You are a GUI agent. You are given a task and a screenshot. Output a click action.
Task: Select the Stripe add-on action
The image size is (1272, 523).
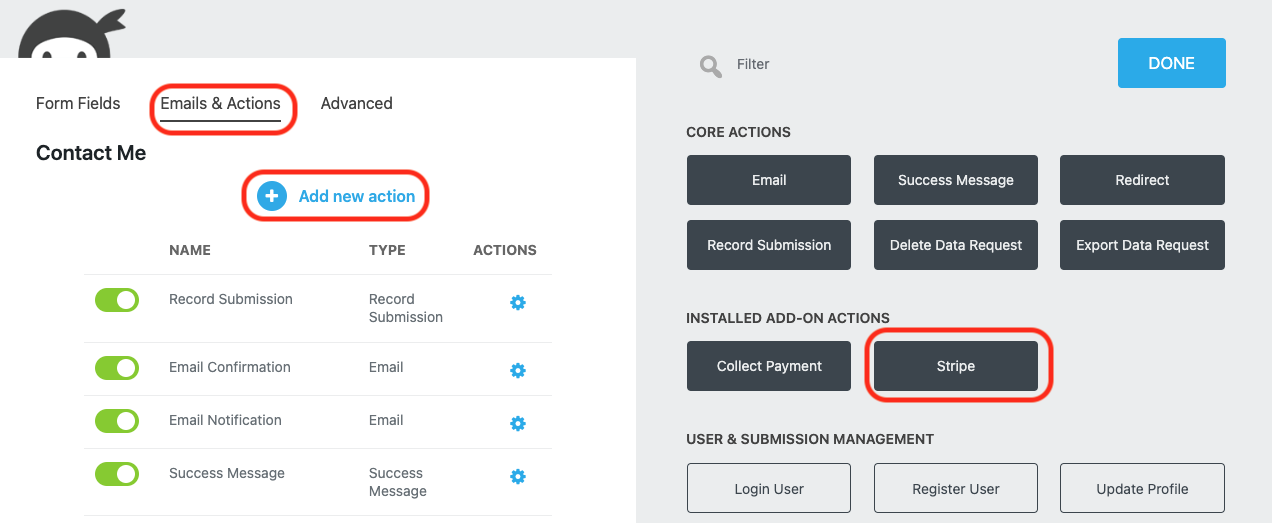[956, 366]
